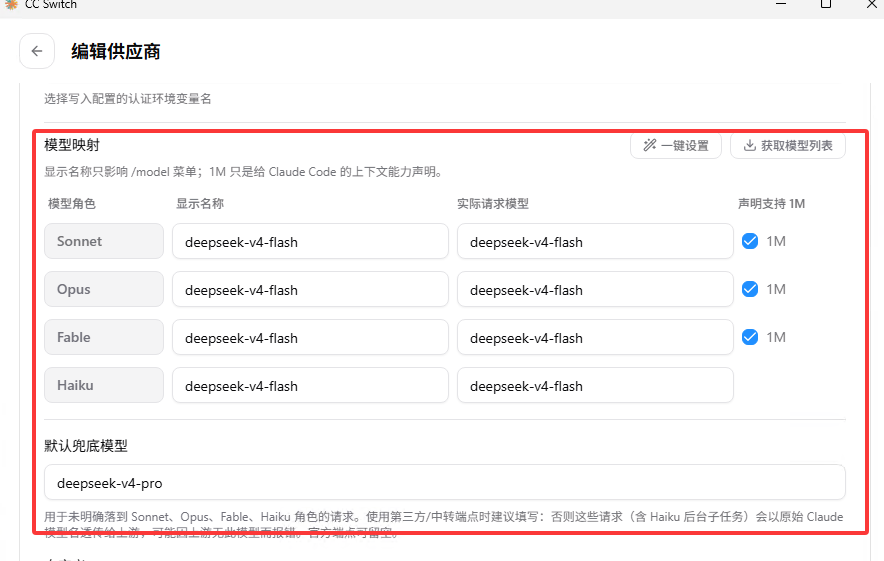This screenshot has height=561, width=884.
Task: Click the Opus display name field
Action: pos(310,289)
